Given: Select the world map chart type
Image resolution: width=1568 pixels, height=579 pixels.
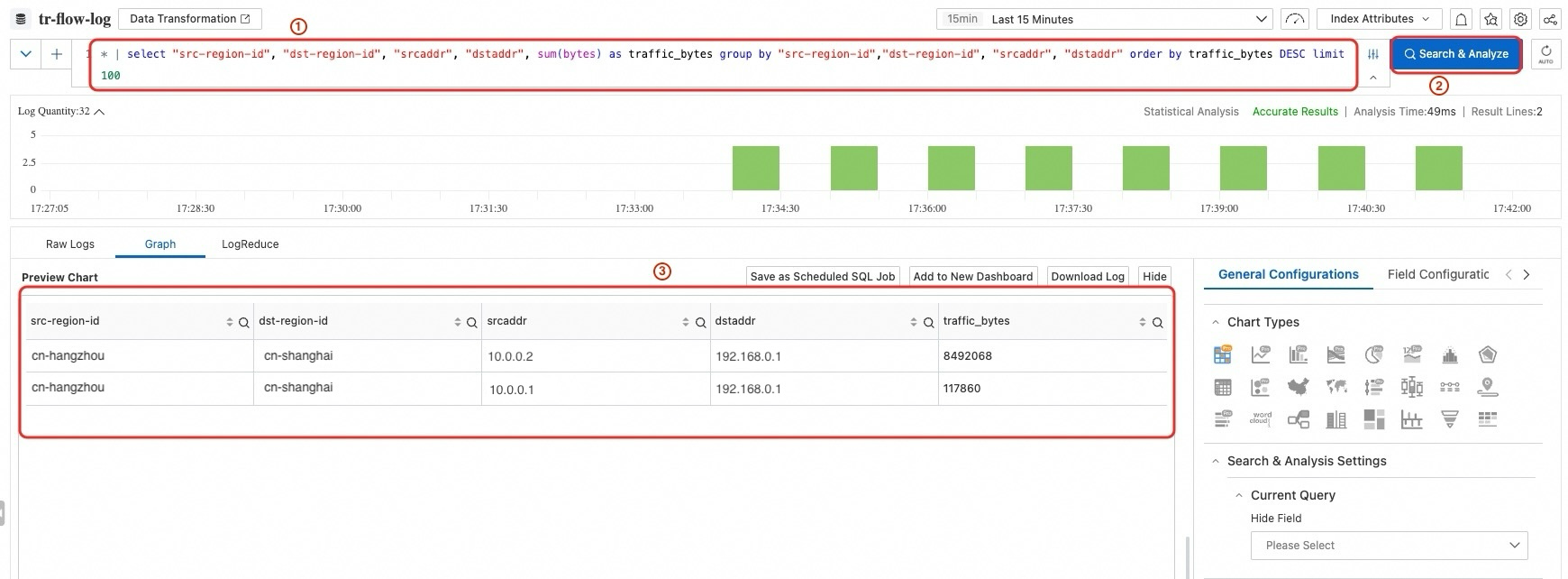Looking at the screenshot, I should click(1336, 387).
